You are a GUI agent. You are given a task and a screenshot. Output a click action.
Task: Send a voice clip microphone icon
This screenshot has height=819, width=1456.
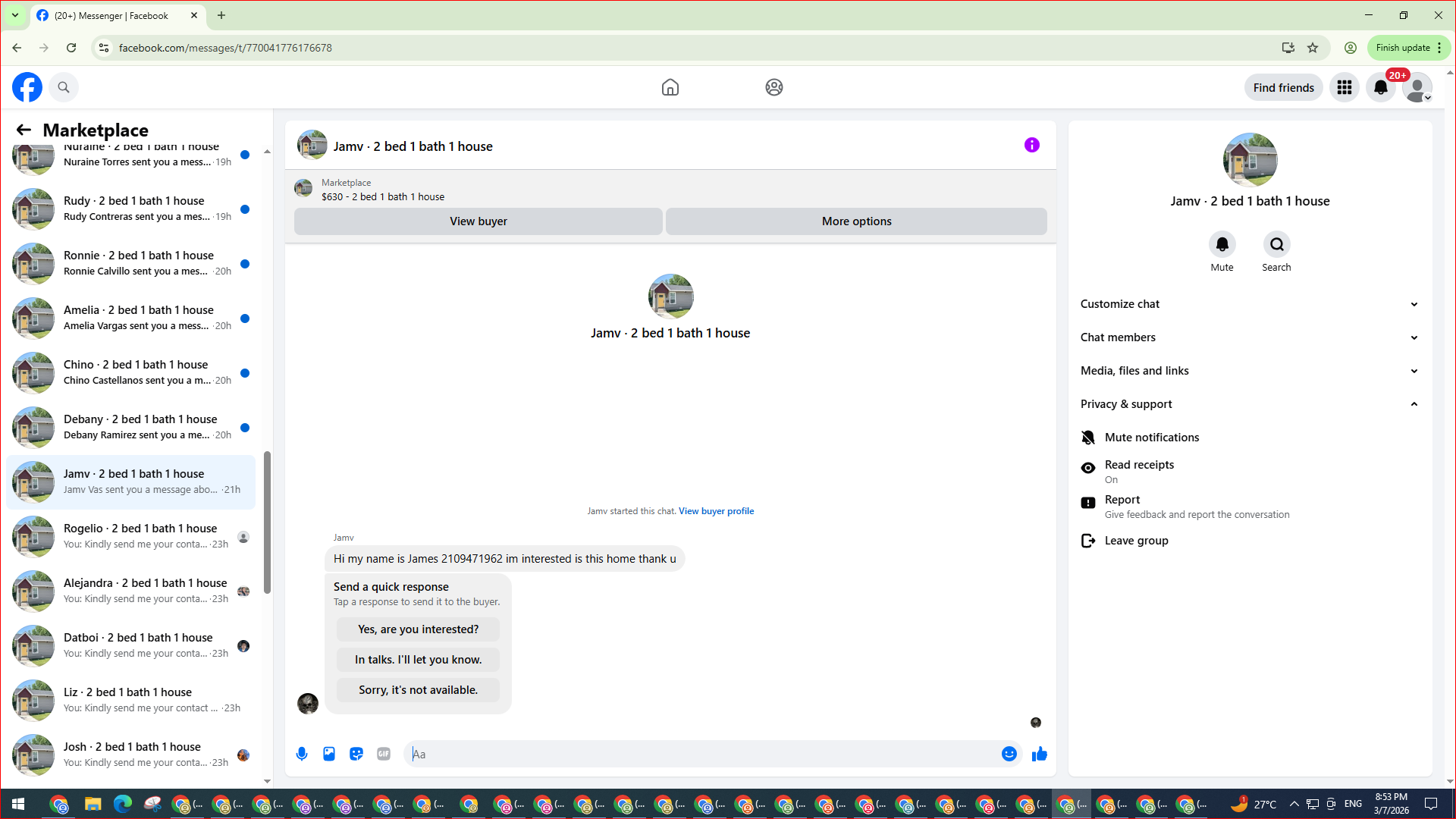302,754
